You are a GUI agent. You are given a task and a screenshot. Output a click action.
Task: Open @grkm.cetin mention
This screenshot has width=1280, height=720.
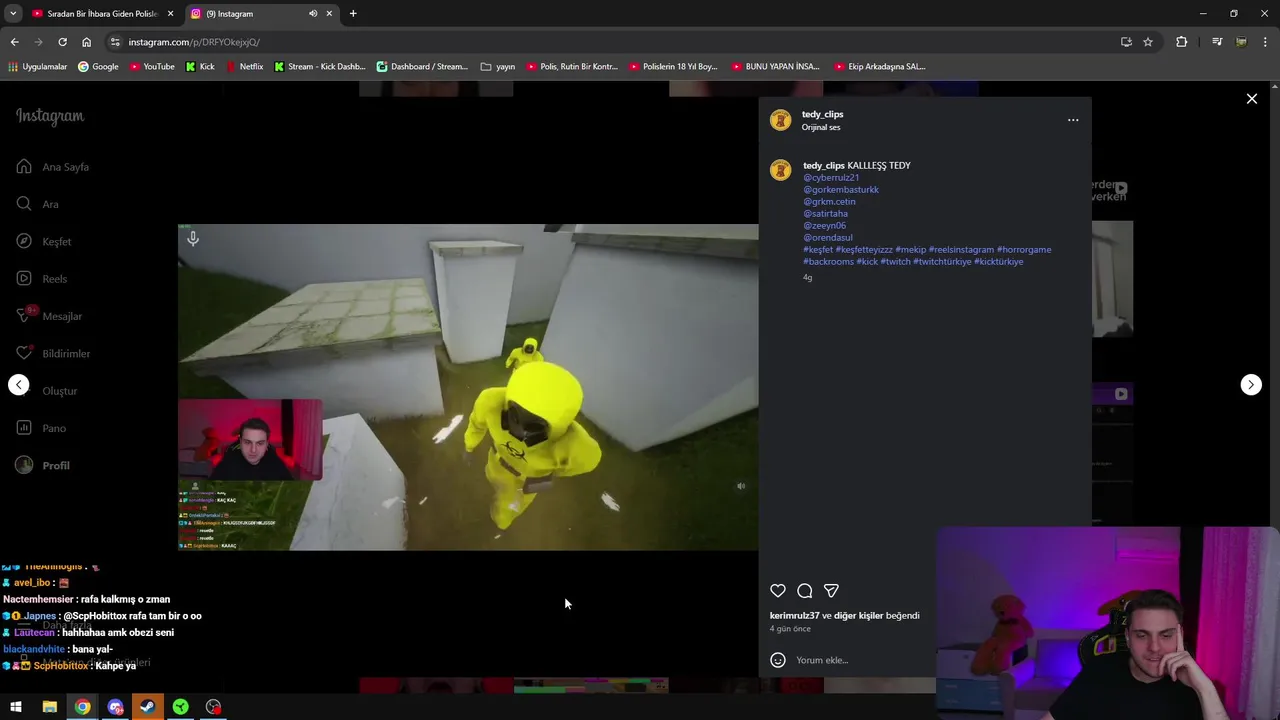tap(829, 202)
